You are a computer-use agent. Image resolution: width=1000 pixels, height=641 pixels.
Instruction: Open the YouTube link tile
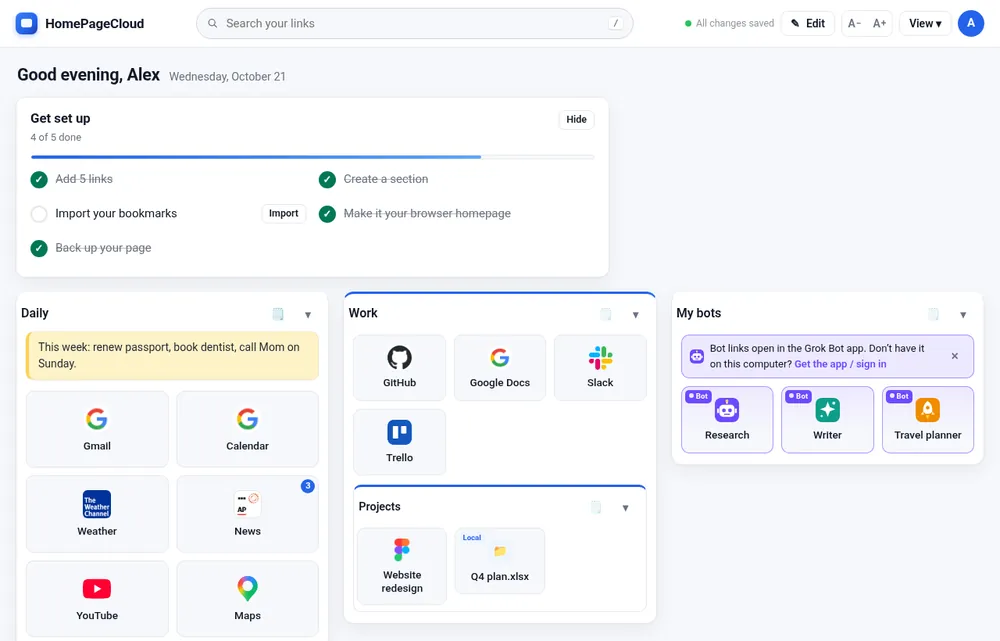tap(97, 599)
